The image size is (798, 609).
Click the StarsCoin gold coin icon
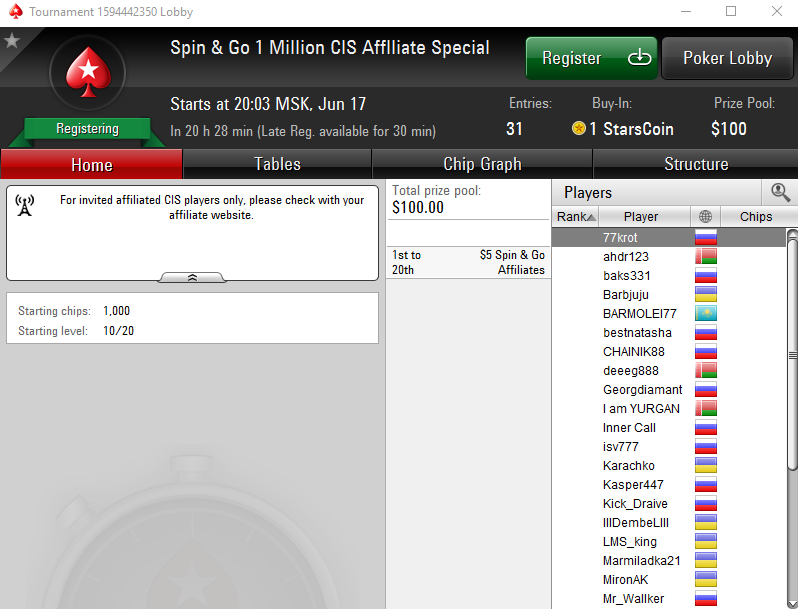tap(579, 128)
